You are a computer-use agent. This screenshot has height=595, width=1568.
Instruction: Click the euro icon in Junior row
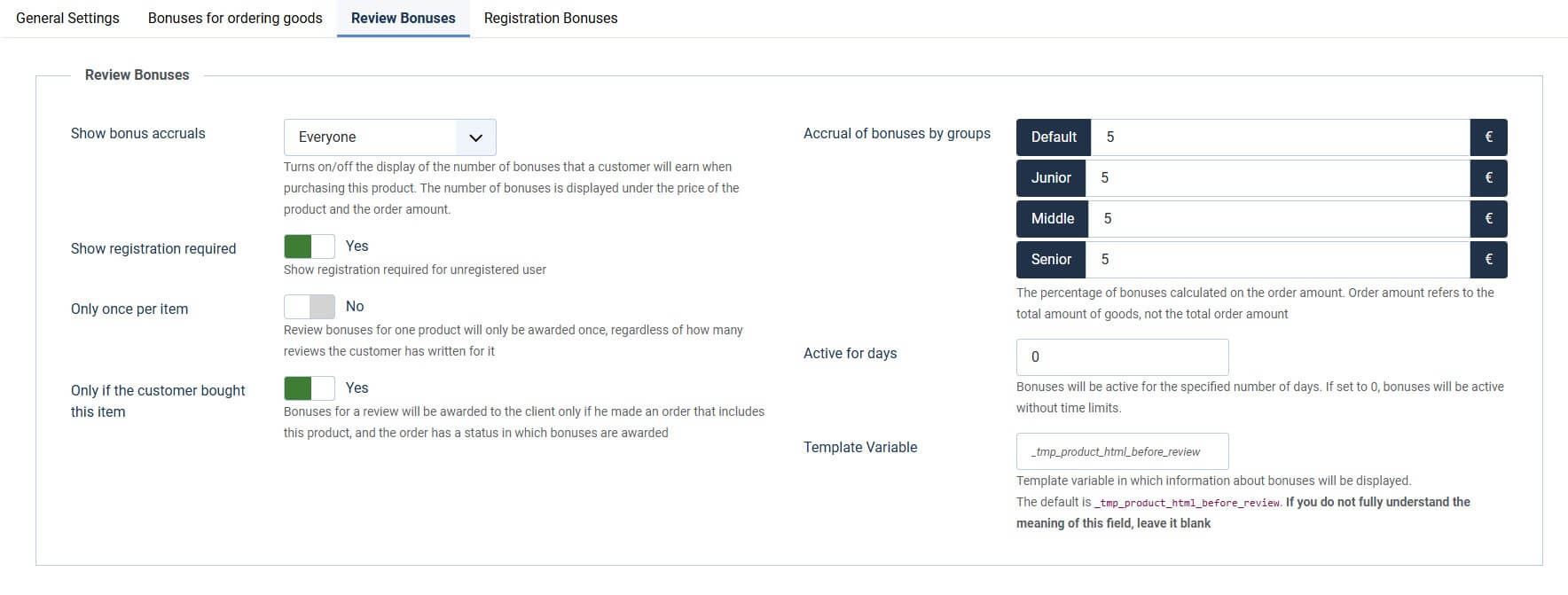coord(1488,178)
